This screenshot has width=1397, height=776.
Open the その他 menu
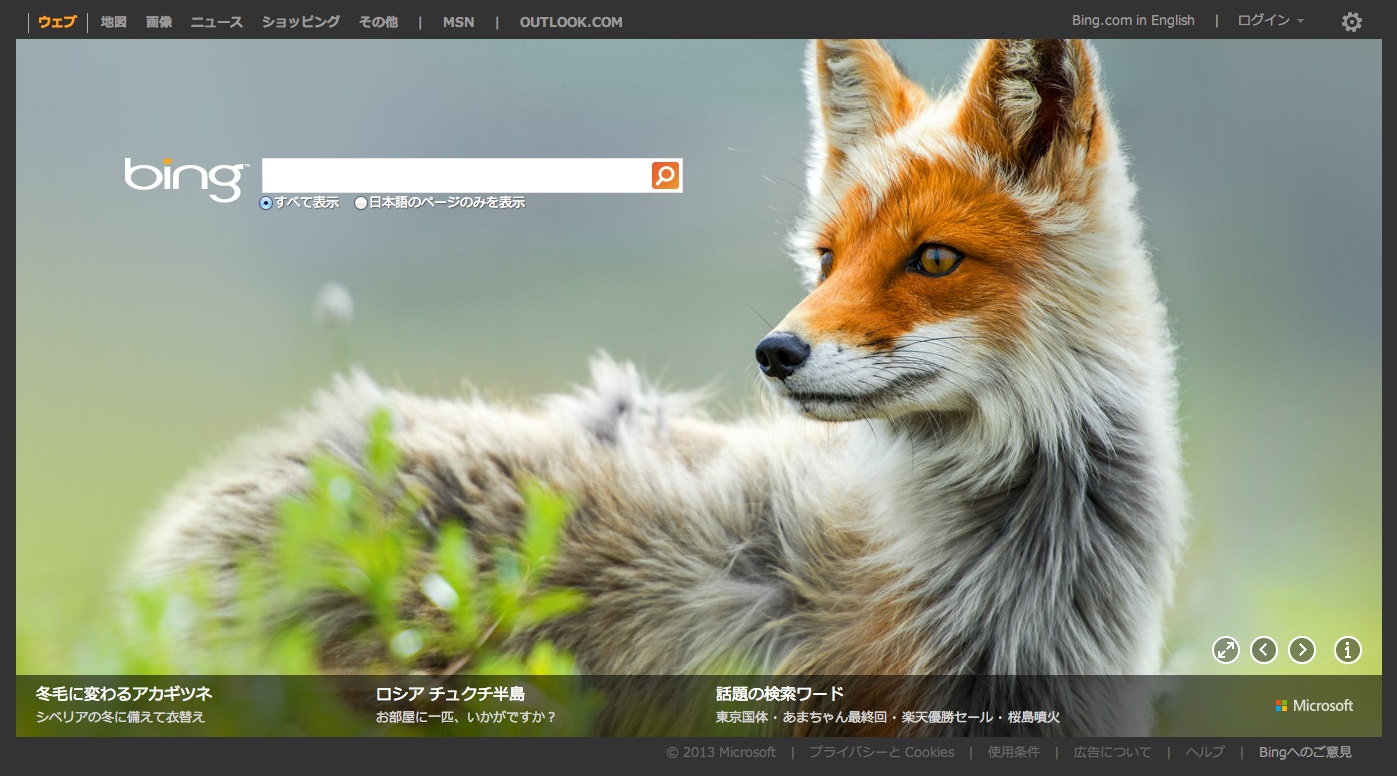tap(378, 22)
